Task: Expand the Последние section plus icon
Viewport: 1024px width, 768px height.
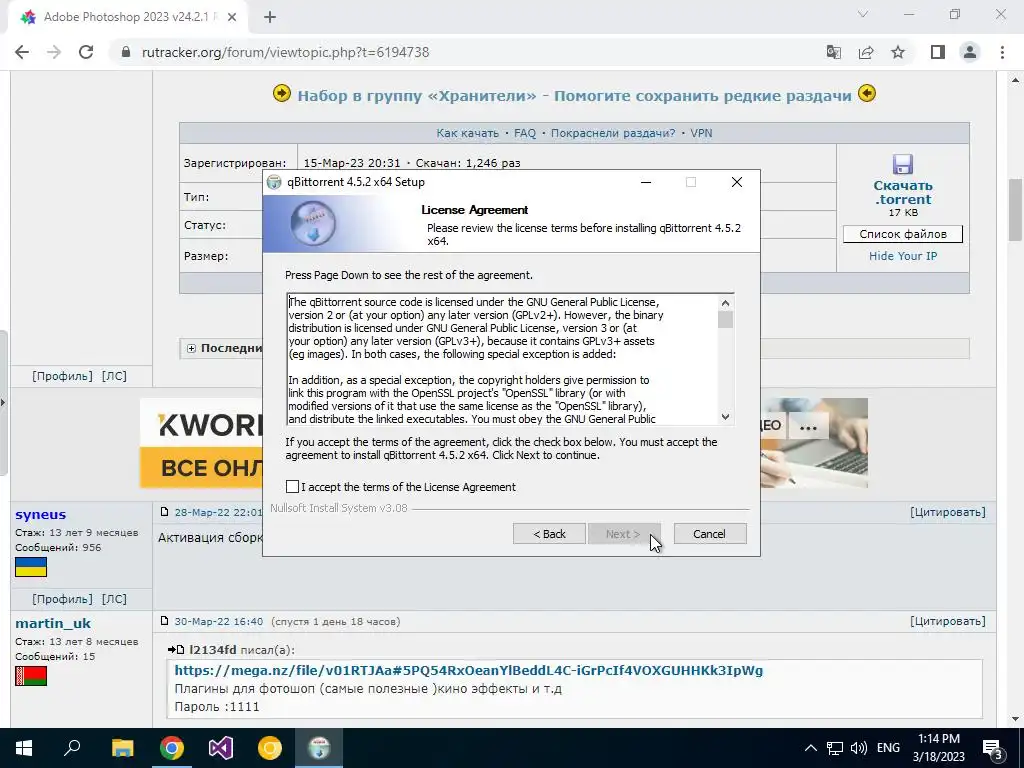Action: [191, 348]
